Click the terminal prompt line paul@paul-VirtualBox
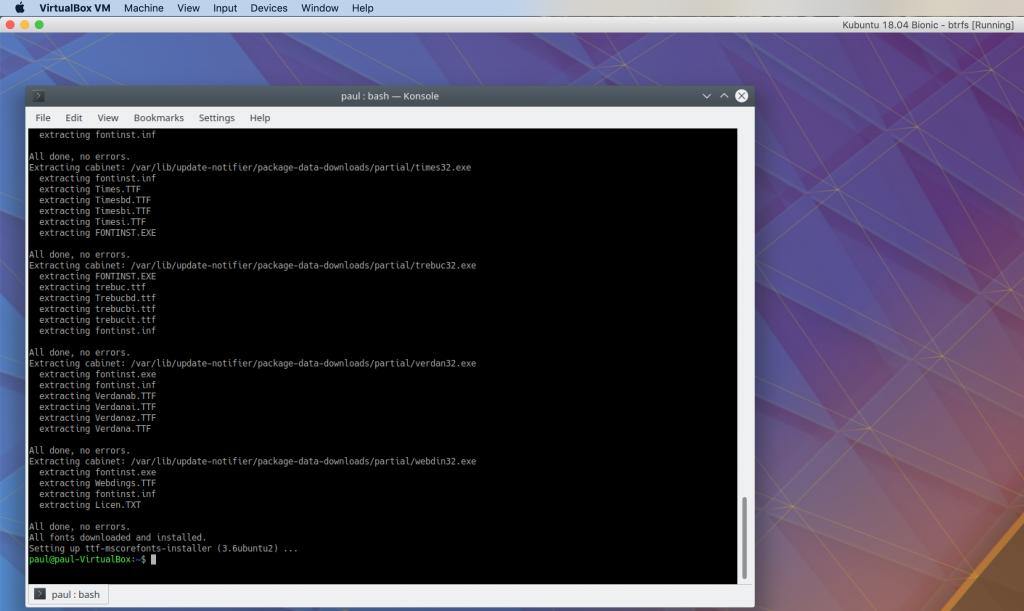 [88, 559]
